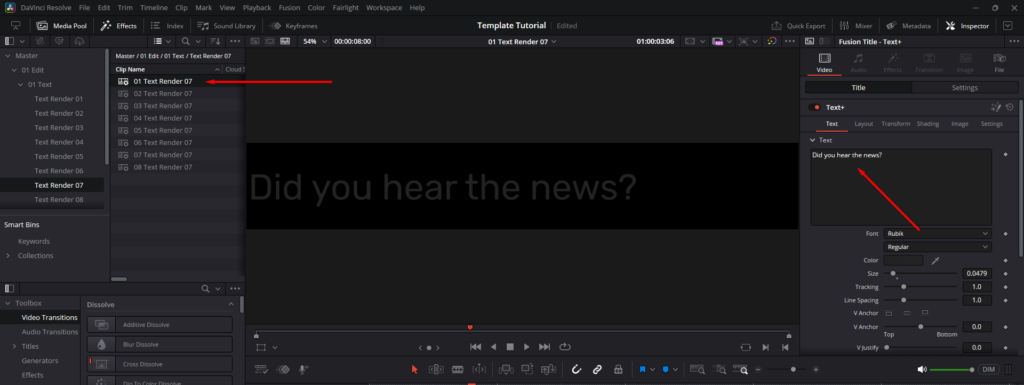This screenshot has height=385, width=1024.
Task: Select the Blade edit tool
Action: coord(457,369)
